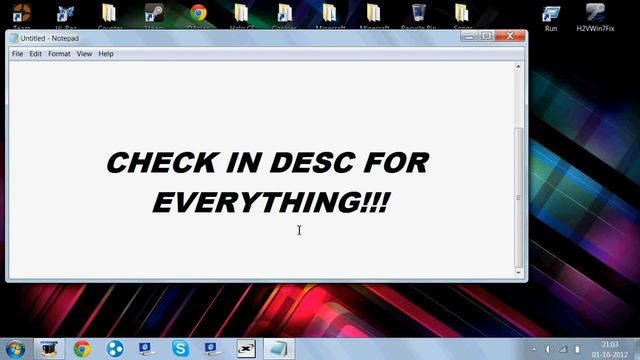
Task: Click the Show Desktop strip beside the clock
Action: click(x=636, y=349)
